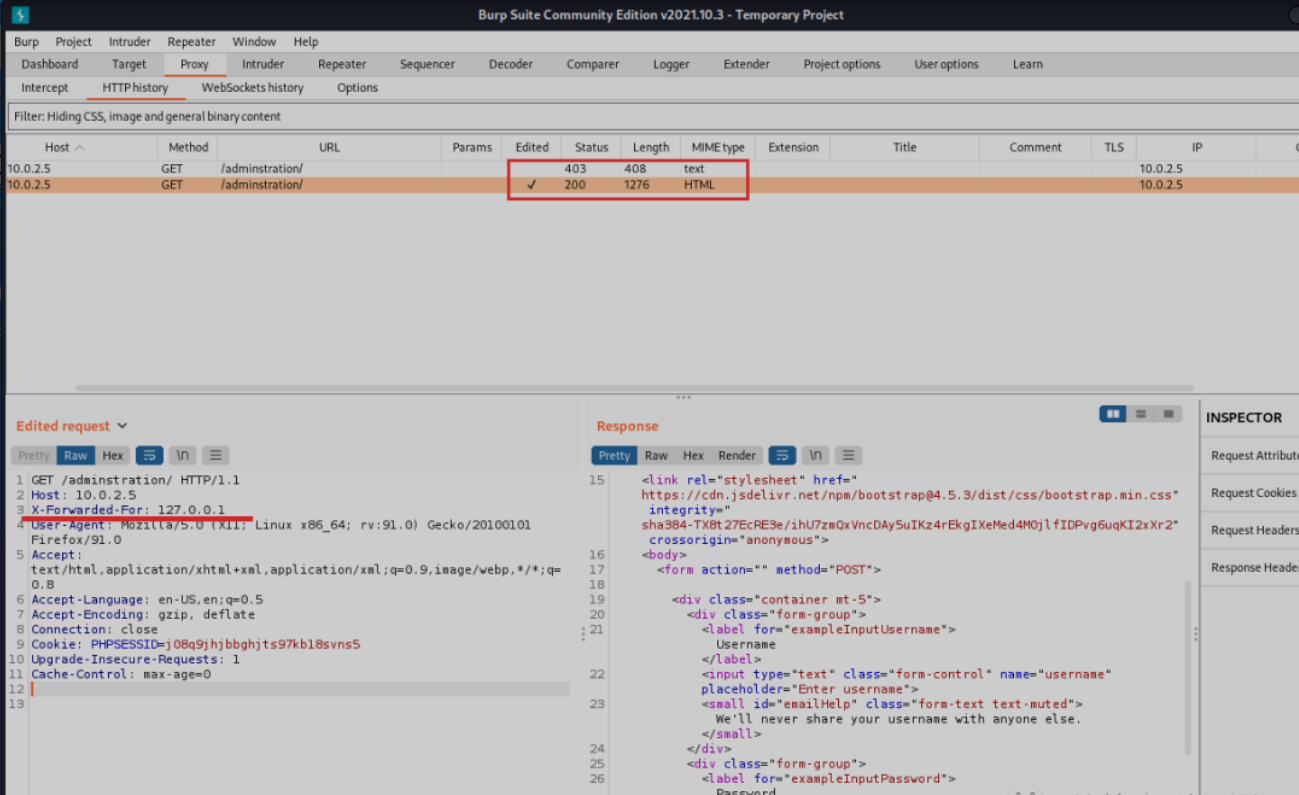Open the Burp menu
Image resolution: width=1299 pixels, height=795 pixels.
(26, 41)
